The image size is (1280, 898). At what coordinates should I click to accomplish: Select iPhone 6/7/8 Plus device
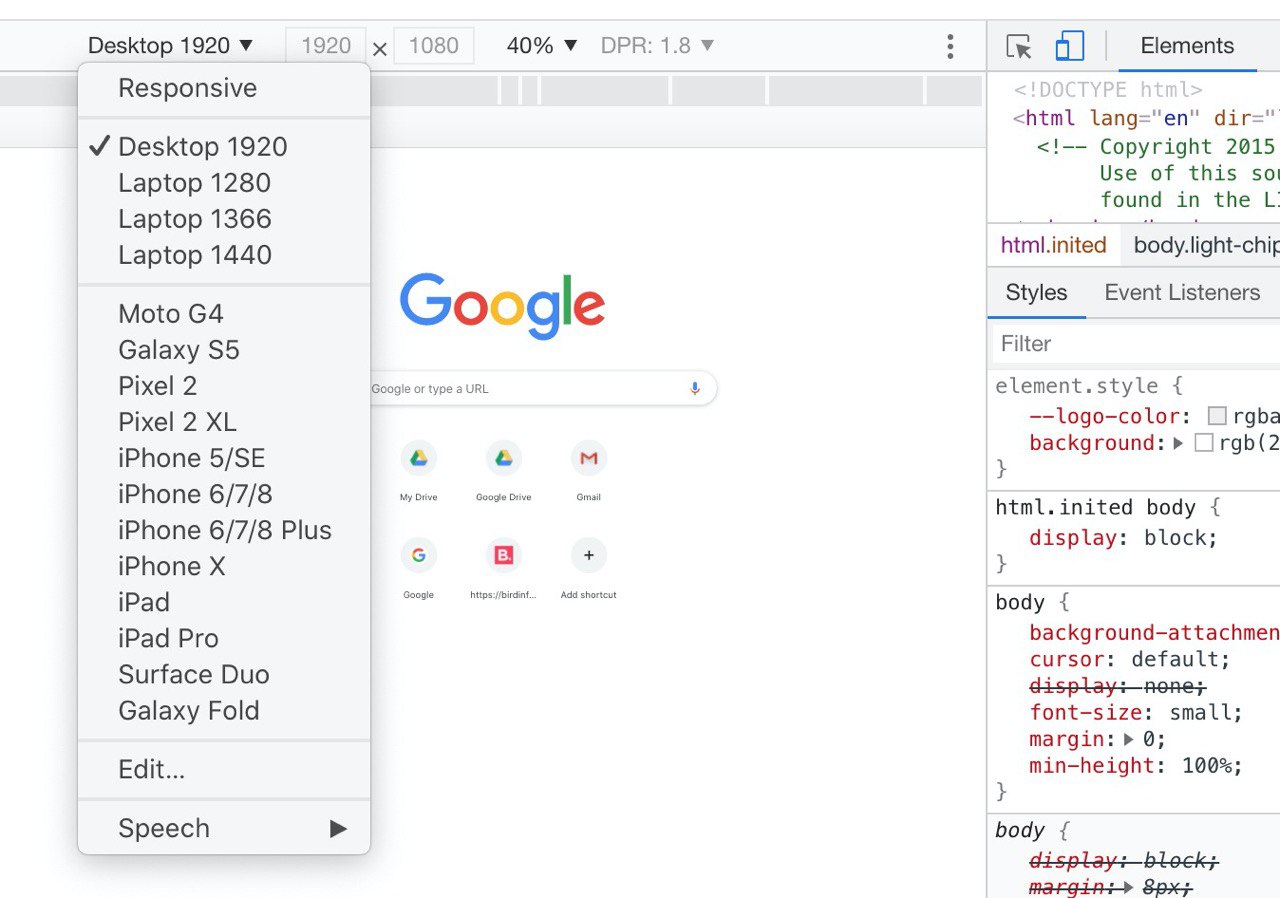pyautogui.click(x=224, y=530)
